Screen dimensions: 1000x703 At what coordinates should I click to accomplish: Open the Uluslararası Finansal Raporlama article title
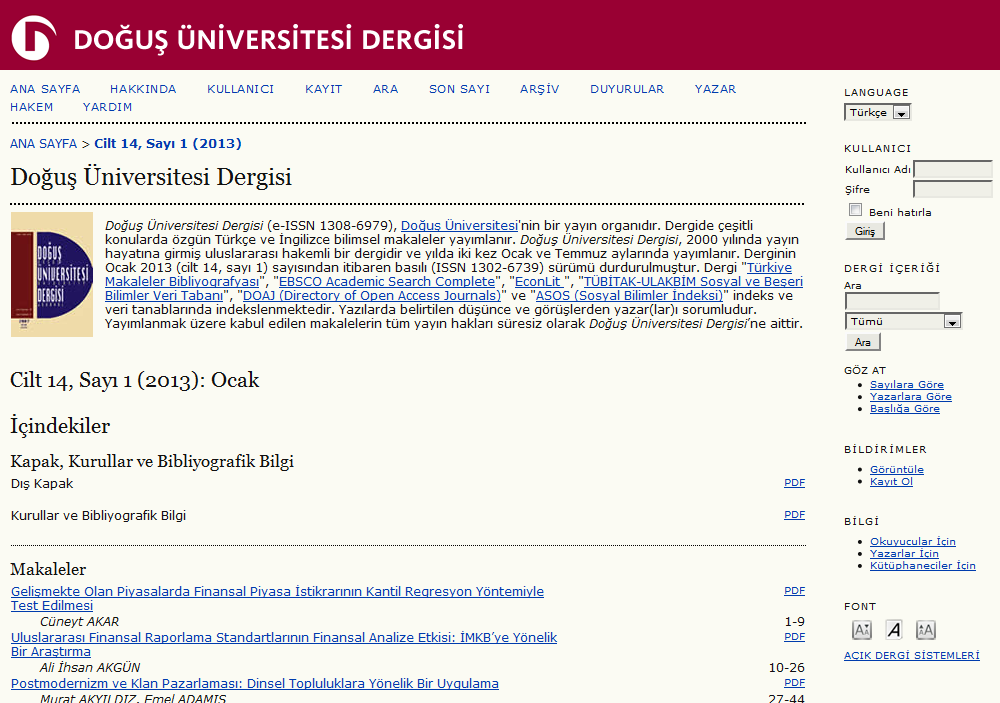click(284, 644)
